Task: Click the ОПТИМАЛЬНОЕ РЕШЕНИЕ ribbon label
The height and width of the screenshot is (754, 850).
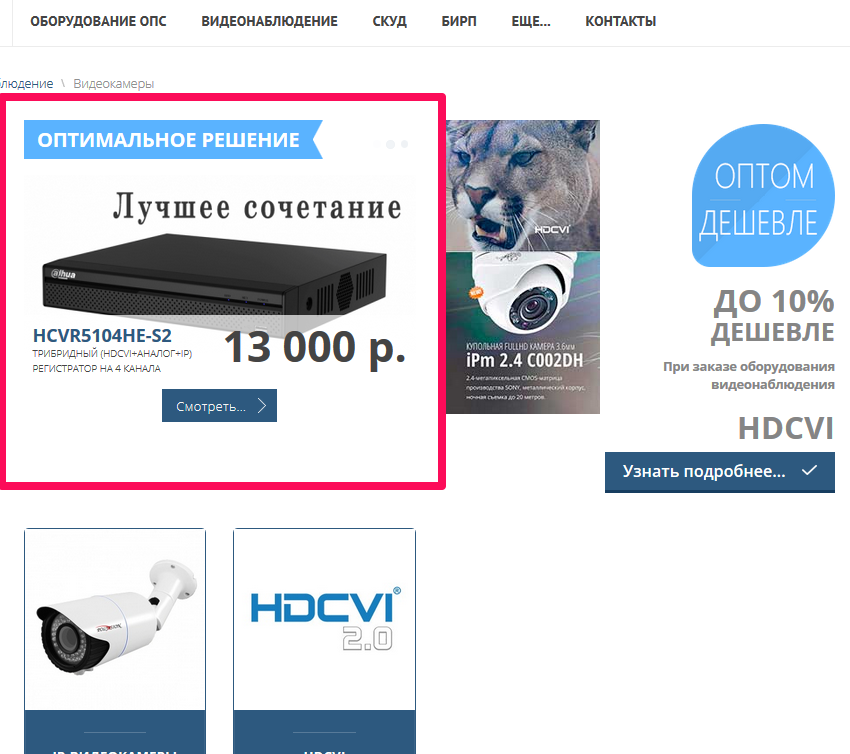Action: coord(169,140)
